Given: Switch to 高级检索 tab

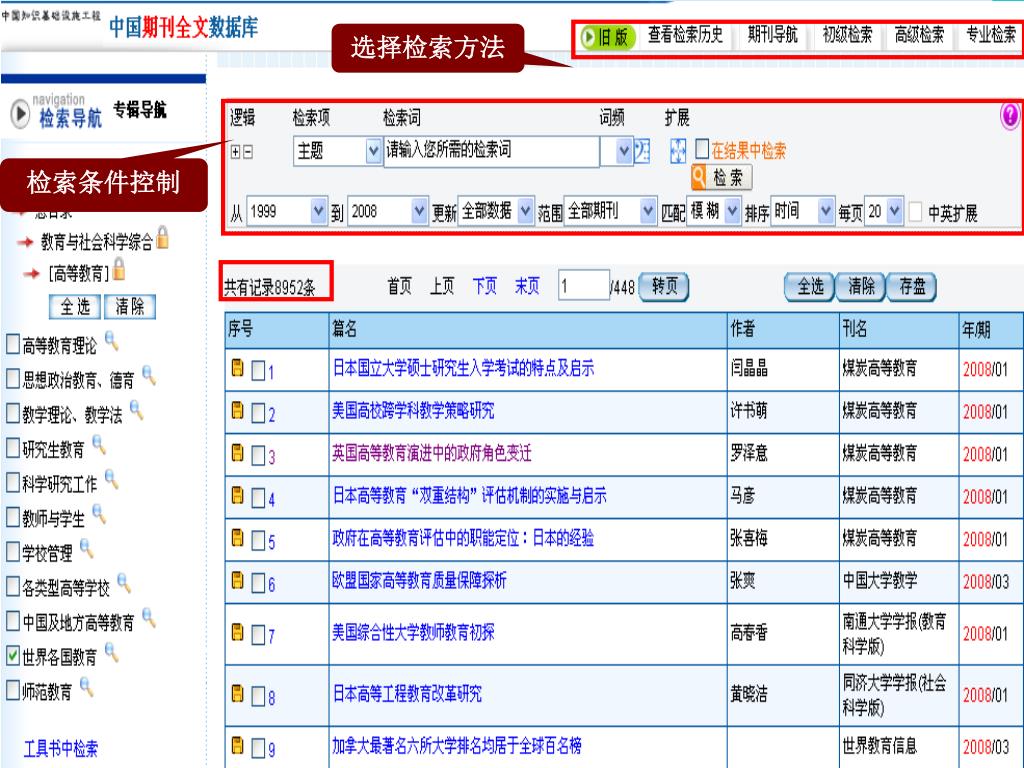Looking at the screenshot, I should tap(919, 35).
